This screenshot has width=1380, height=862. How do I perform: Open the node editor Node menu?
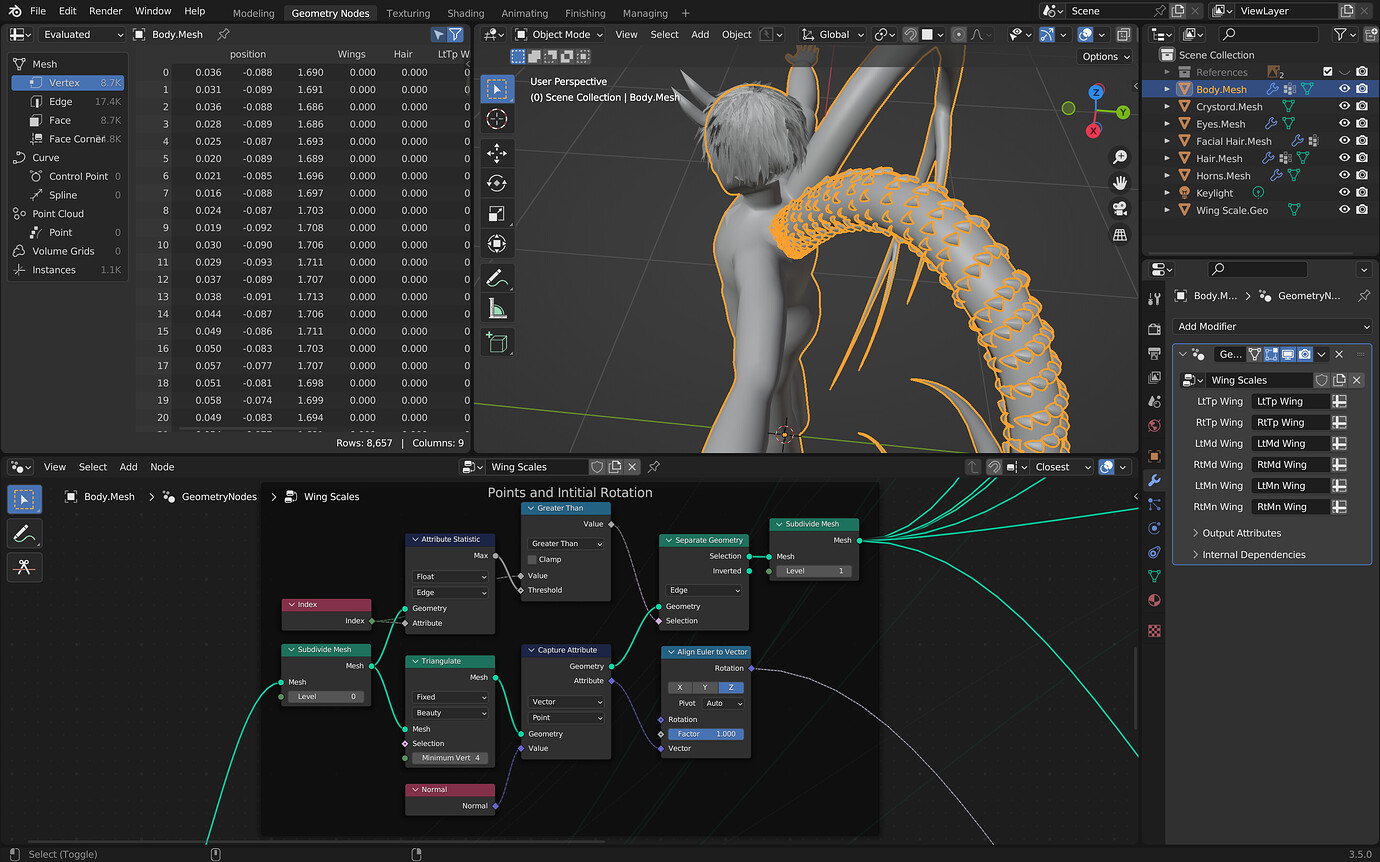[162, 467]
